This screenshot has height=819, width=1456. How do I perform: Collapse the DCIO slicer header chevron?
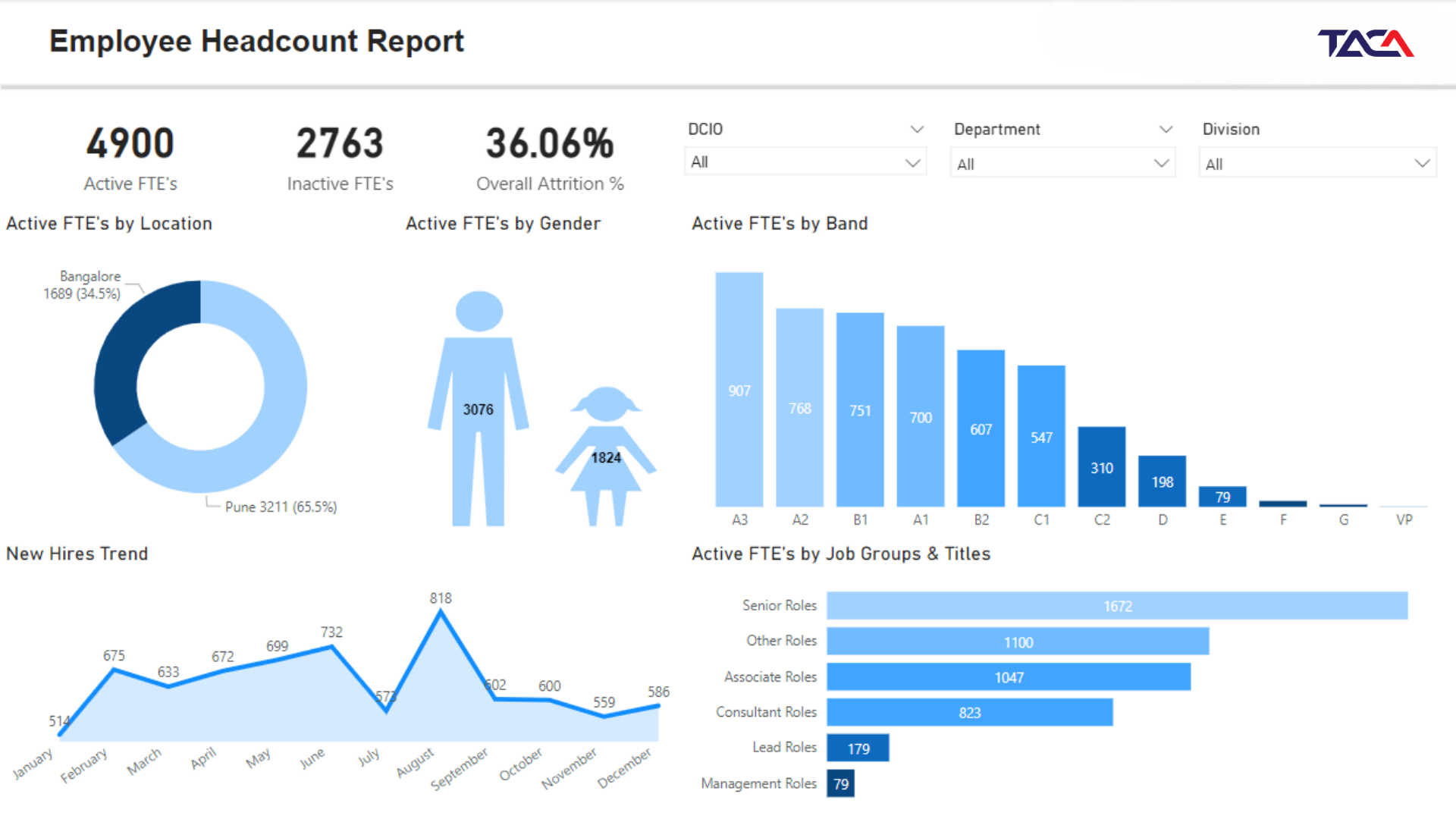coord(917,130)
